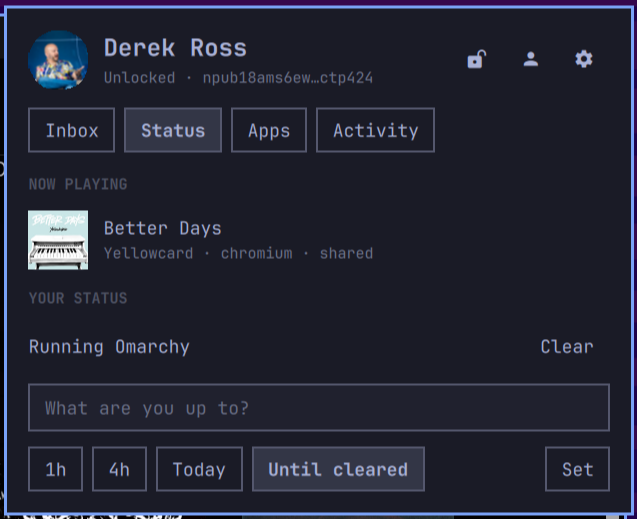The image size is (637, 519).
Task: Pick the Today duration option
Action: (x=199, y=469)
